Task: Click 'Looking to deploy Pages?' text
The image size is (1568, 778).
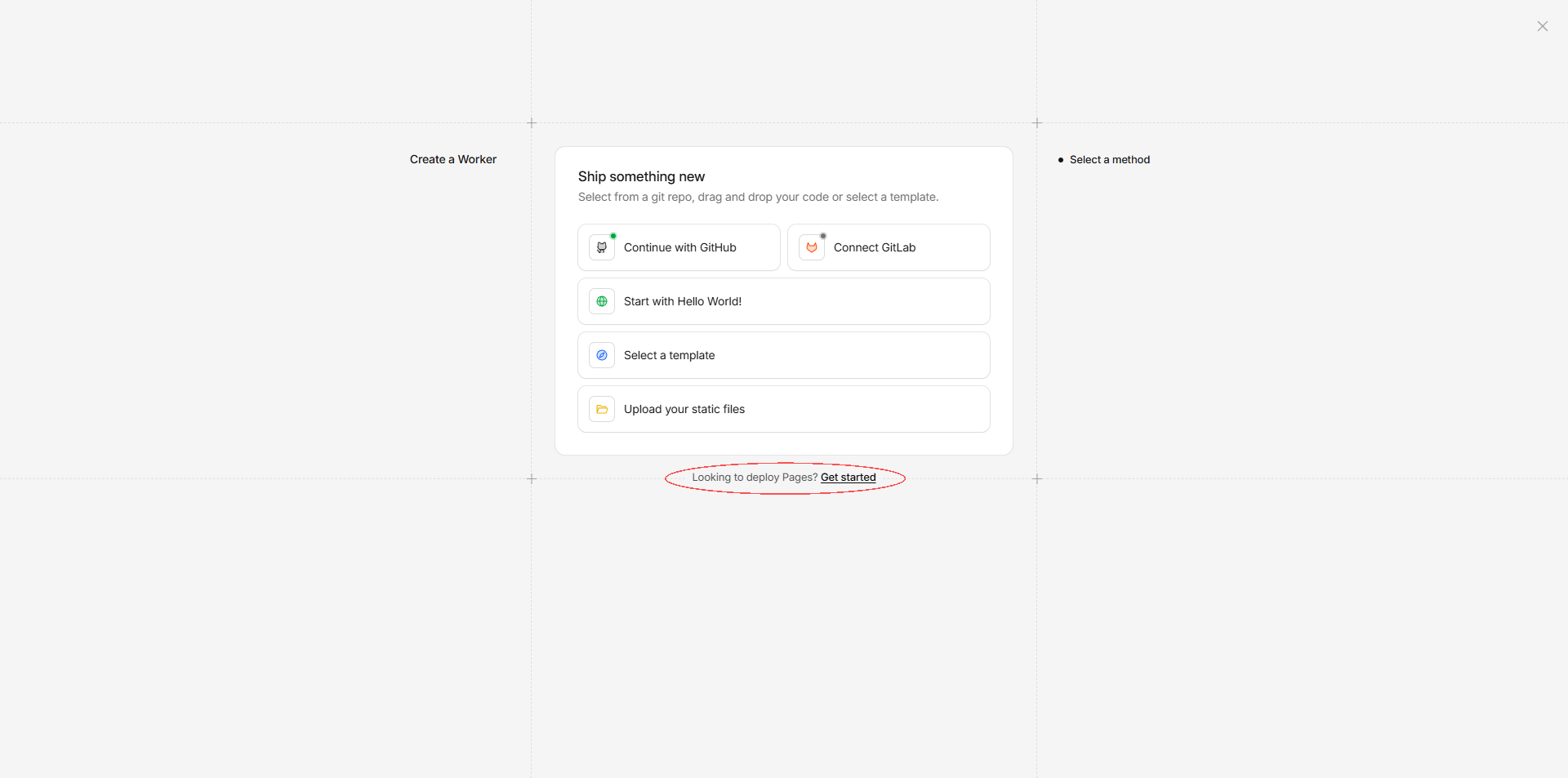Action: [x=755, y=478]
